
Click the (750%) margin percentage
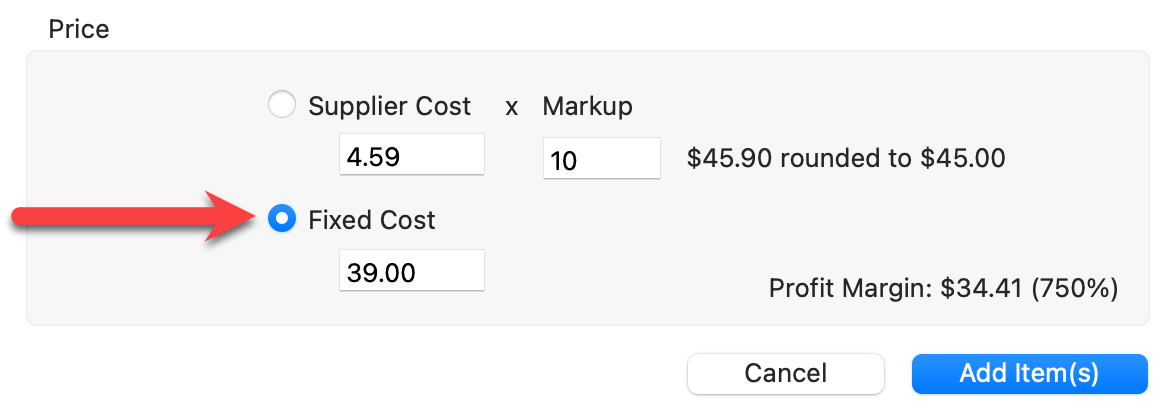1073,289
